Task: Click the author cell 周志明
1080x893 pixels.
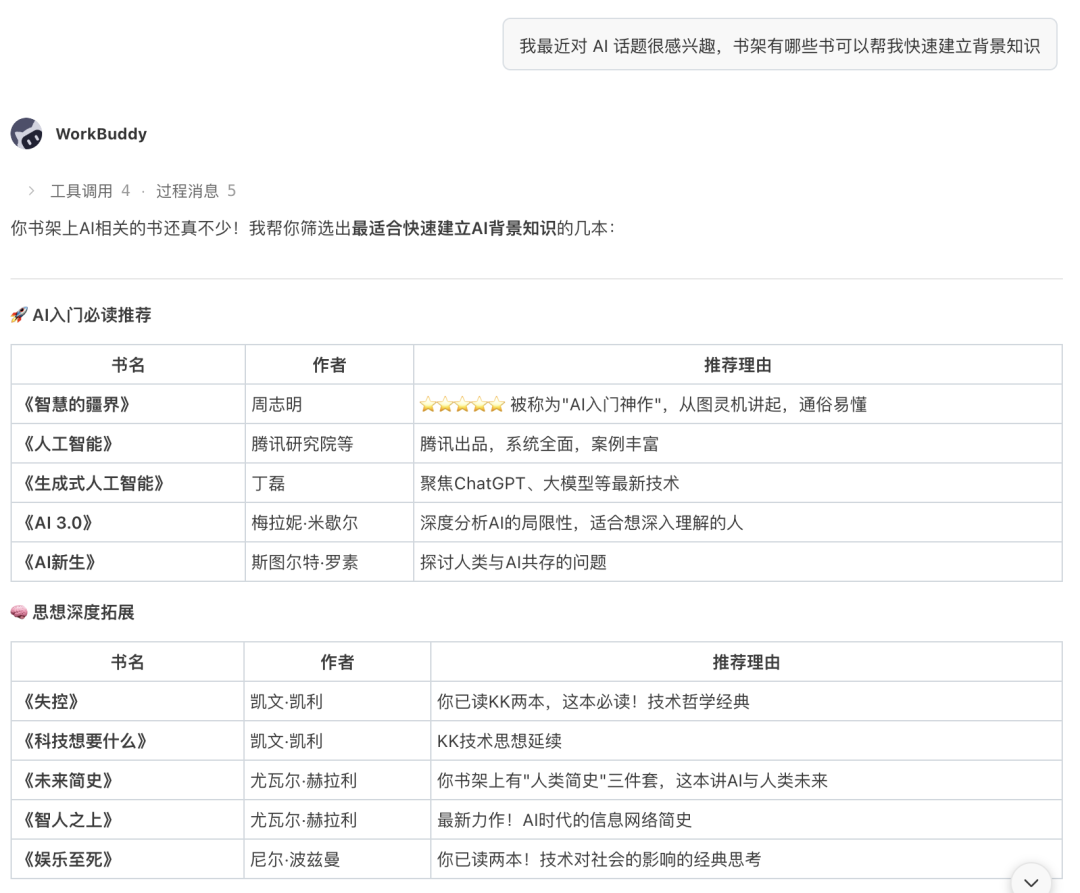Action: click(329, 404)
